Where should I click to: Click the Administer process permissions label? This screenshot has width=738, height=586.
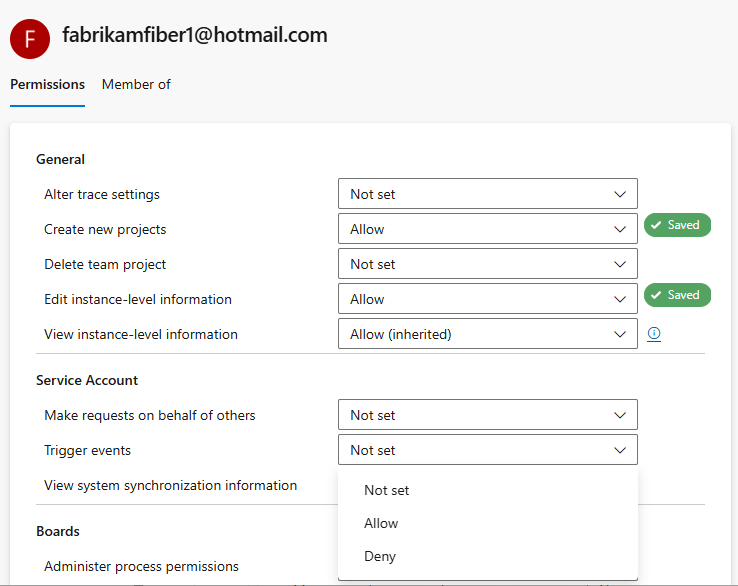point(141,566)
